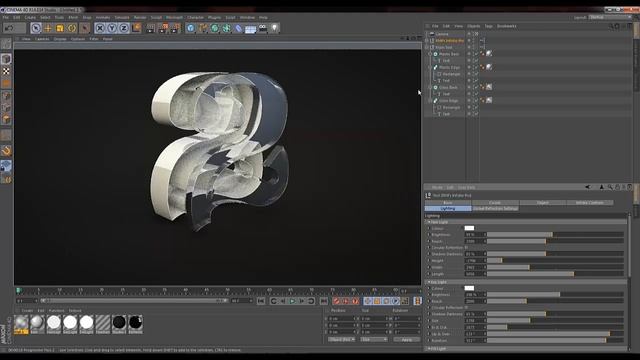Open the Window menu
This screenshot has height=360, width=640.
[247, 18]
